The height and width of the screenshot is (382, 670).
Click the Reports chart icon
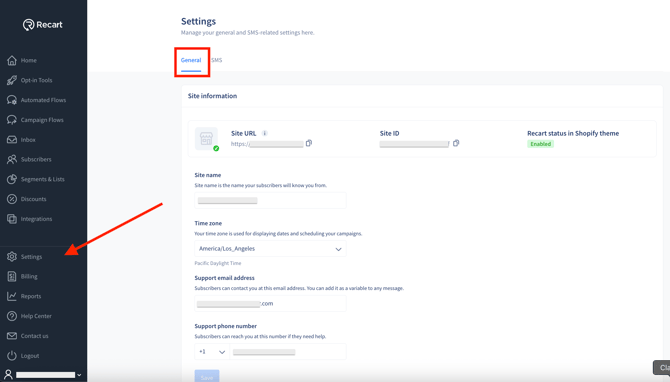[x=12, y=296]
